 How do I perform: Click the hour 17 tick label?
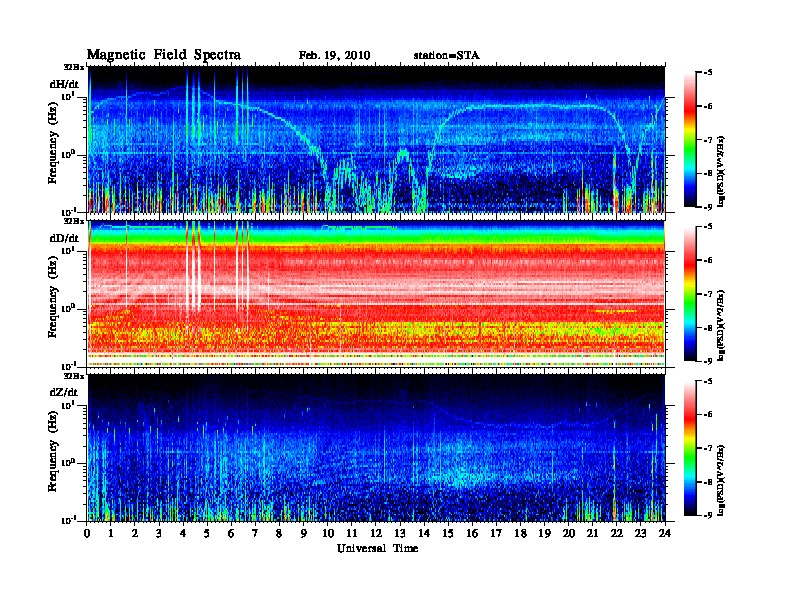click(x=497, y=533)
